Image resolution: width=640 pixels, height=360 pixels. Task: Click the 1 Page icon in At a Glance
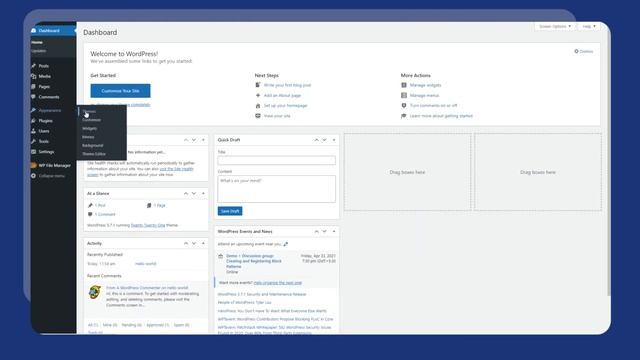[149, 205]
